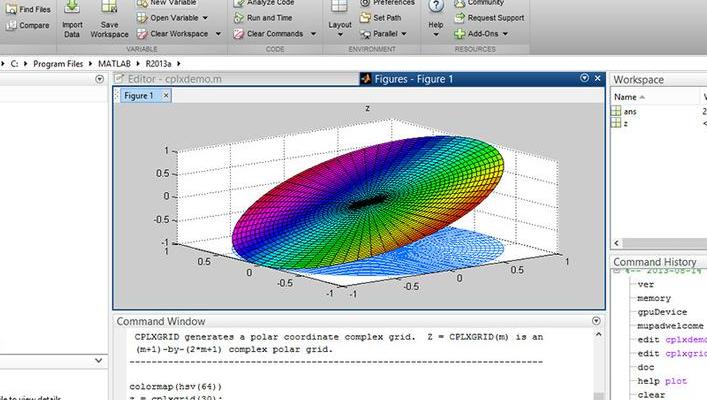The image size is (707, 400).
Task: Click the Workspace panel title
Action: point(638,80)
